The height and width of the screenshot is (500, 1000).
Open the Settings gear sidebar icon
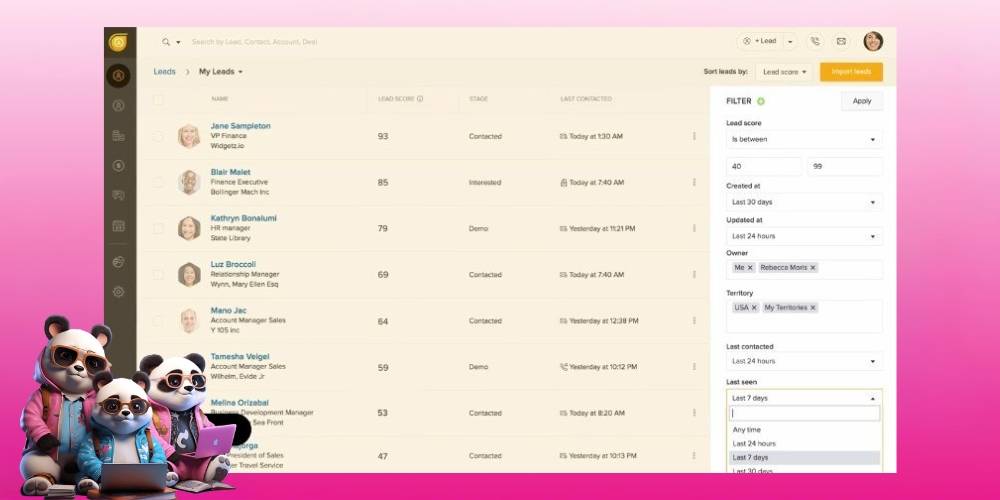pyautogui.click(x=118, y=292)
